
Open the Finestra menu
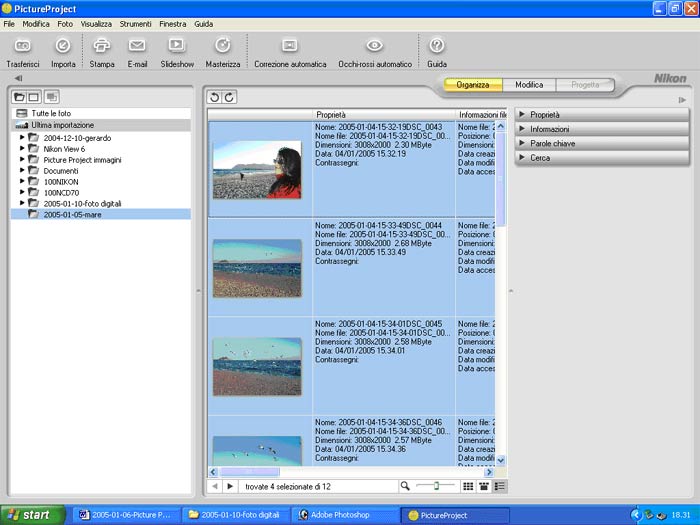pyautogui.click(x=172, y=24)
